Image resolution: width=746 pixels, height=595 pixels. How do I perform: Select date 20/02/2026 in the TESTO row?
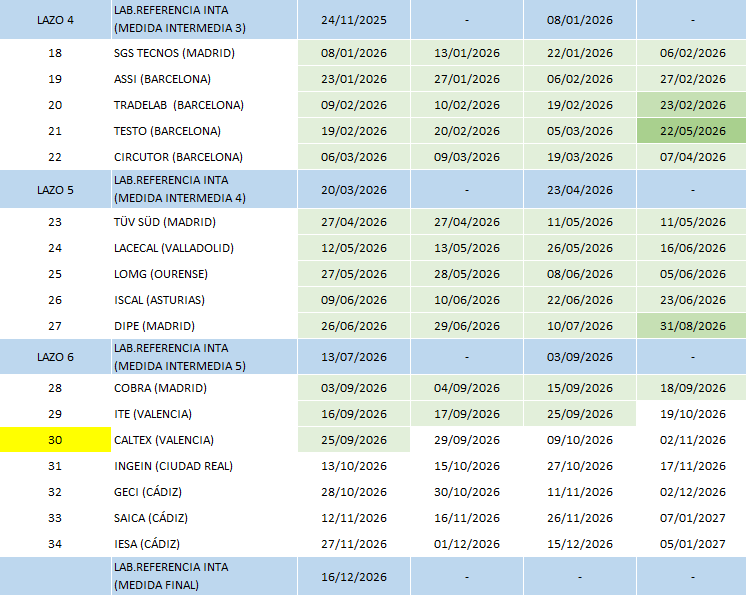[467, 131]
